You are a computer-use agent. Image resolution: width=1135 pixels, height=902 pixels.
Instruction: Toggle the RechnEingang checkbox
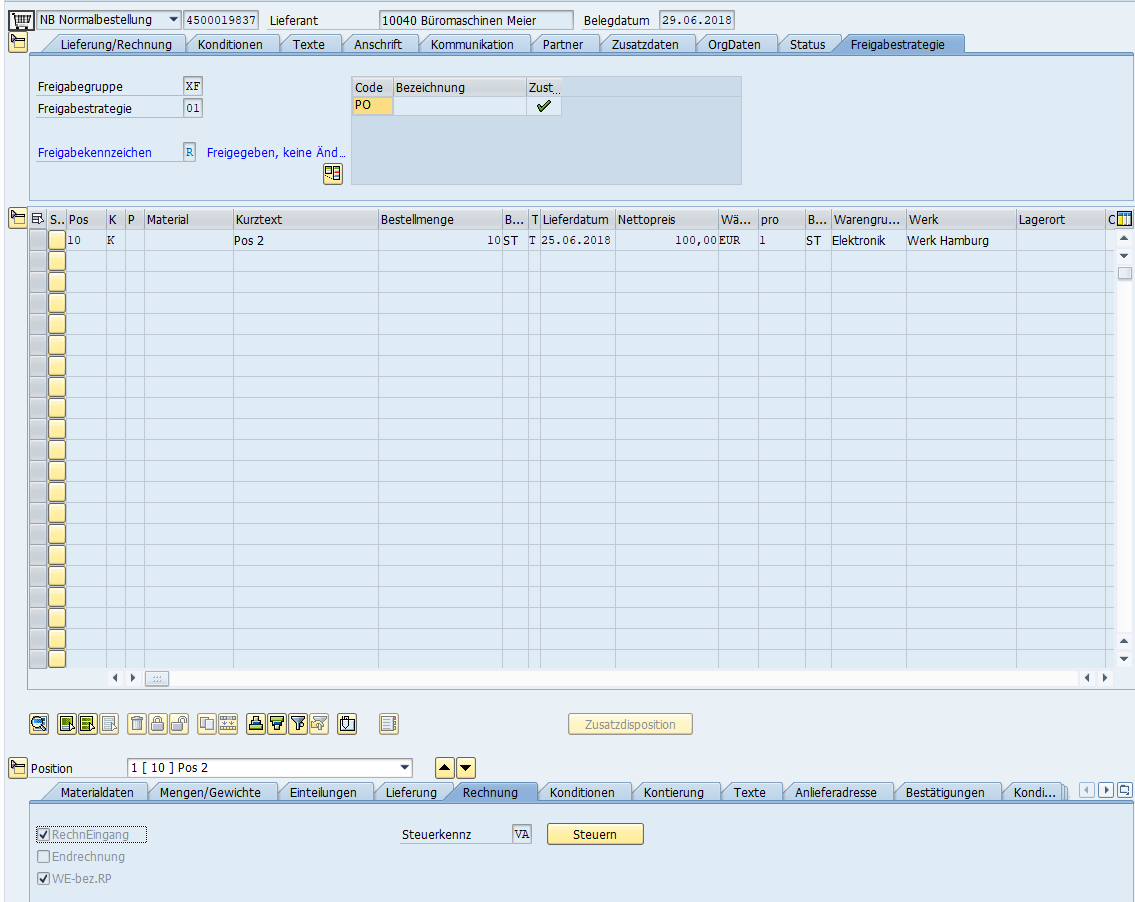(x=44, y=834)
